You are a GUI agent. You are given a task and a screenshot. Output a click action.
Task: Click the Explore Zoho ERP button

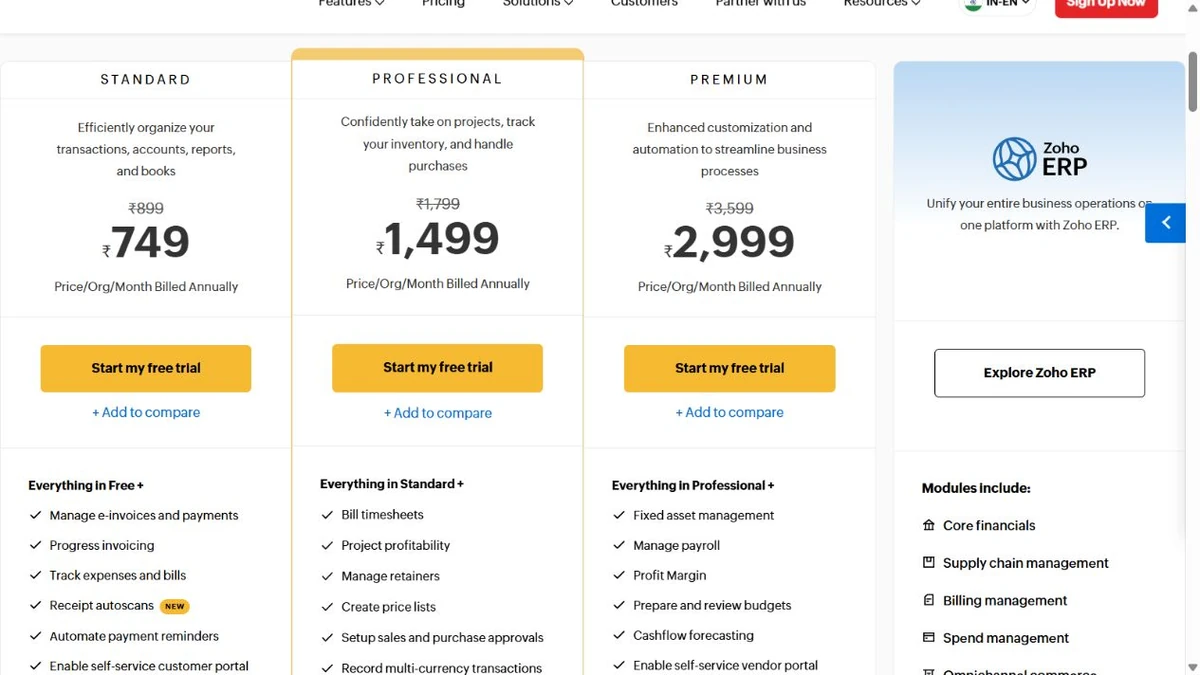[1039, 373]
